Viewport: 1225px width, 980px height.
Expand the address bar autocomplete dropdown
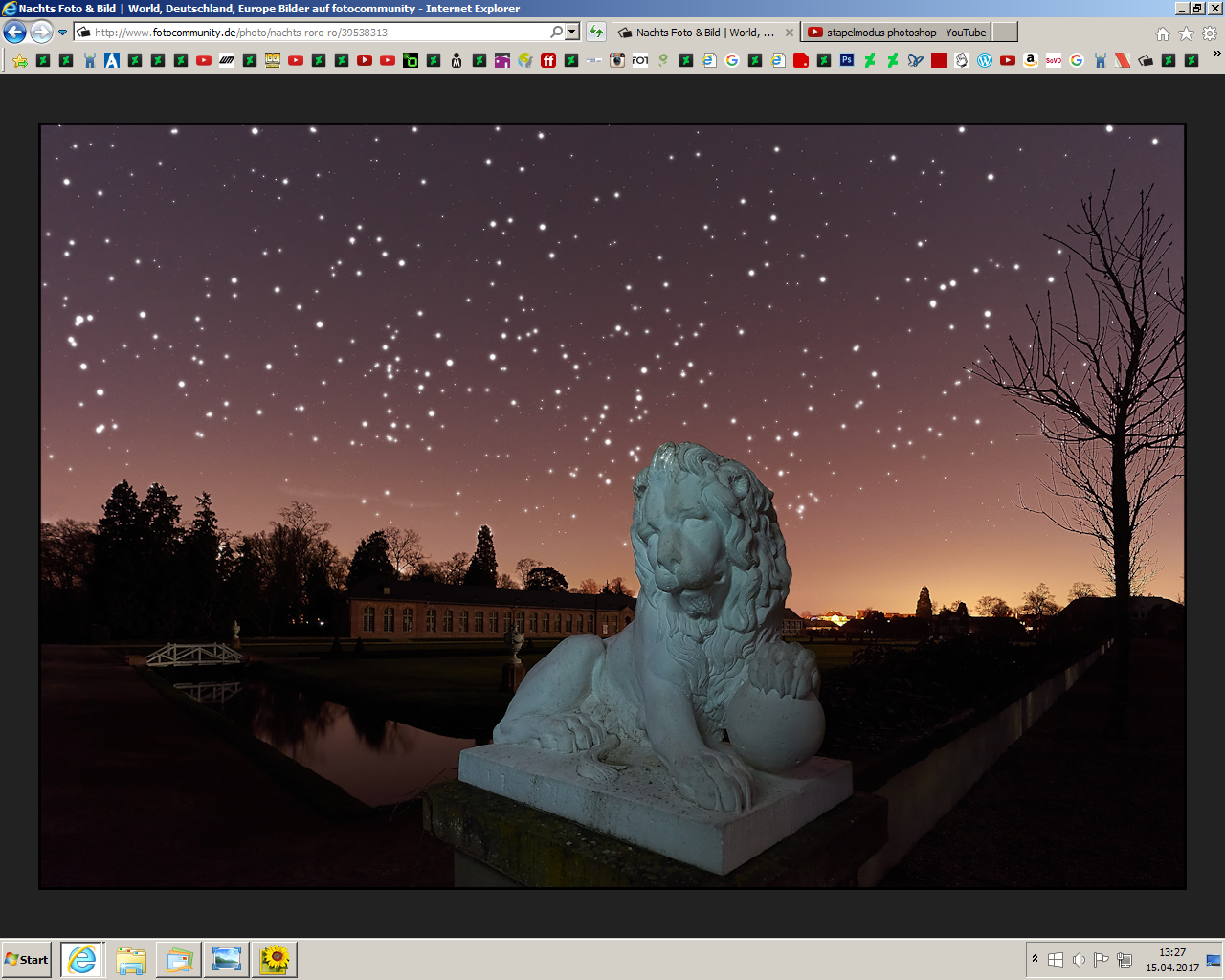[572, 33]
